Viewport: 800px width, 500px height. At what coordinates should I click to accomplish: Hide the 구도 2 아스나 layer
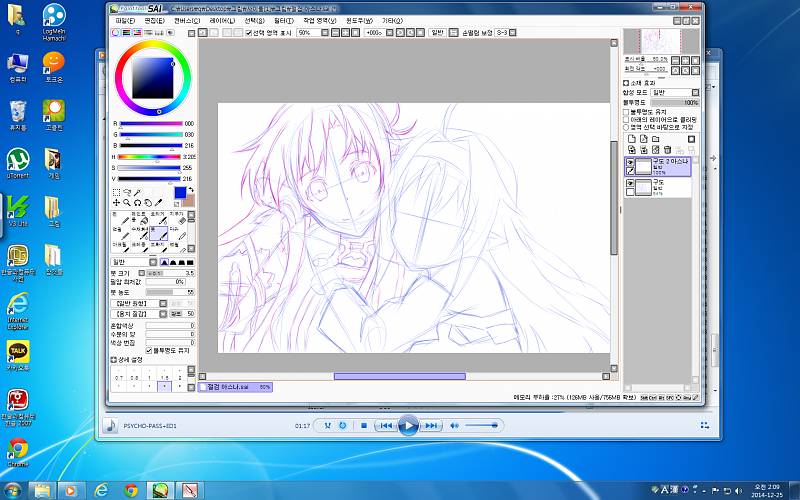pyautogui.click(x=630, y=162)
